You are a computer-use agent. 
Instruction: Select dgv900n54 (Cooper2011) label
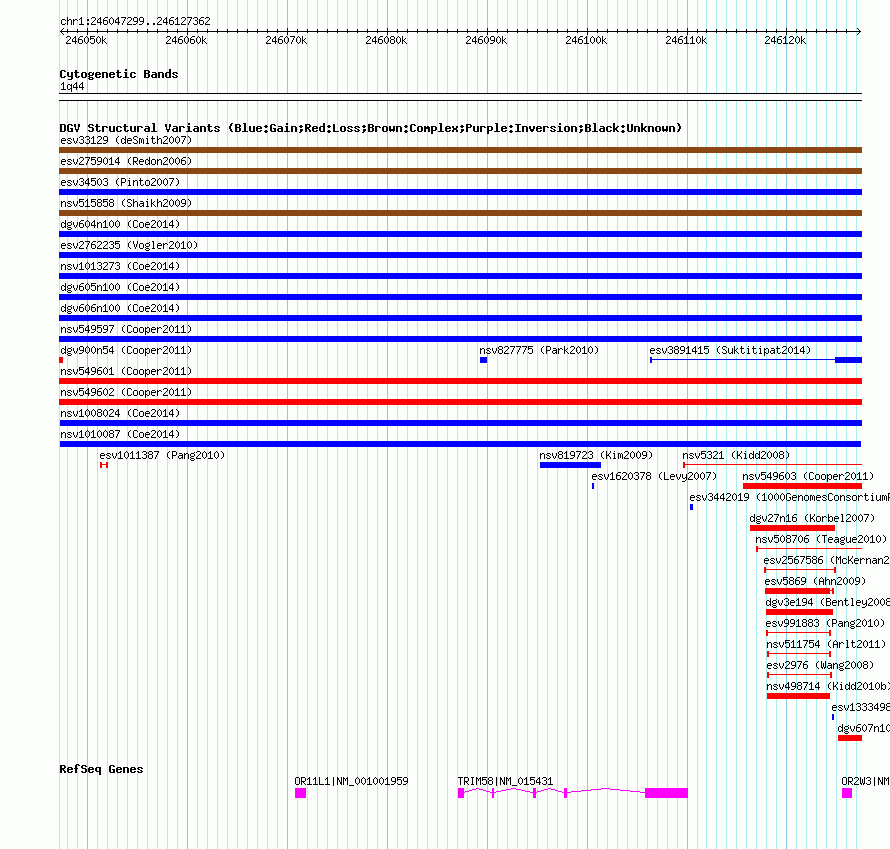coord(126,350)
